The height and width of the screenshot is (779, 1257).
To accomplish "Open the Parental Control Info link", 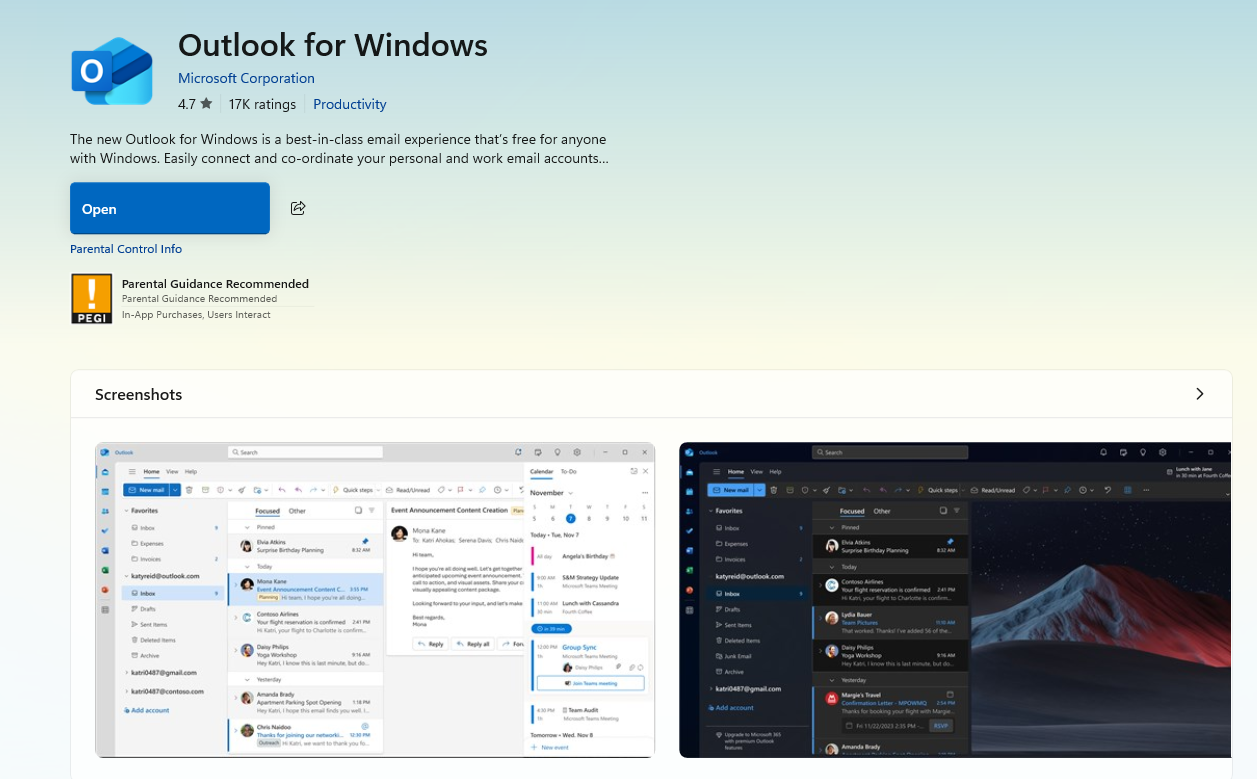I will (x=126, y=248).
